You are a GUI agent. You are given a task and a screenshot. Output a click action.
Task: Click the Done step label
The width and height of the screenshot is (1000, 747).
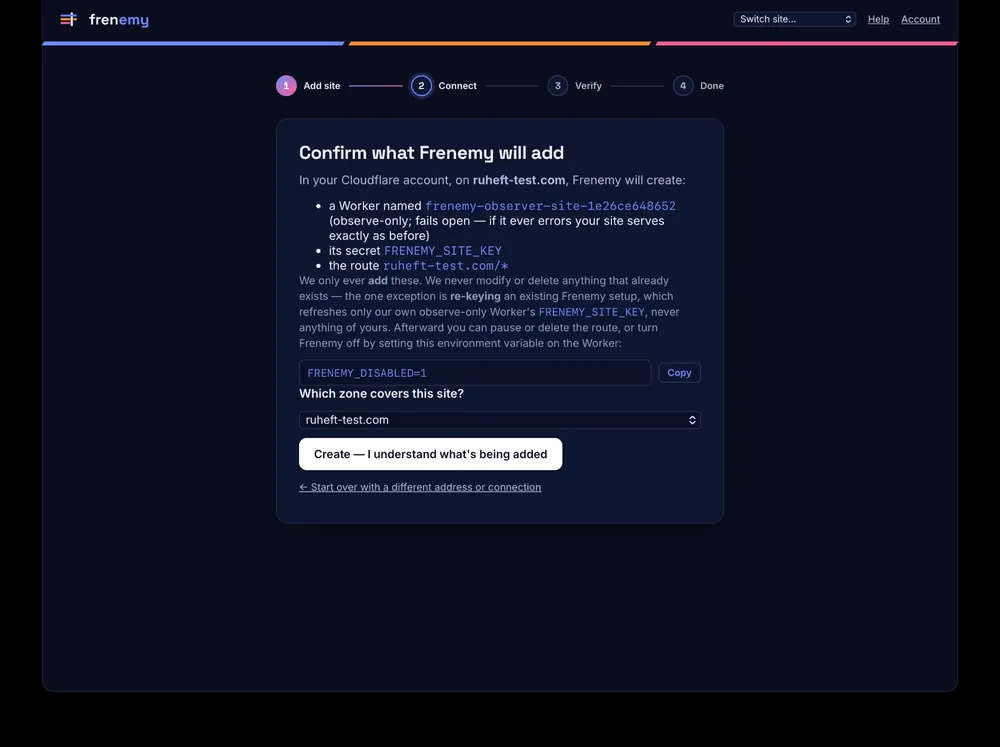712,85
